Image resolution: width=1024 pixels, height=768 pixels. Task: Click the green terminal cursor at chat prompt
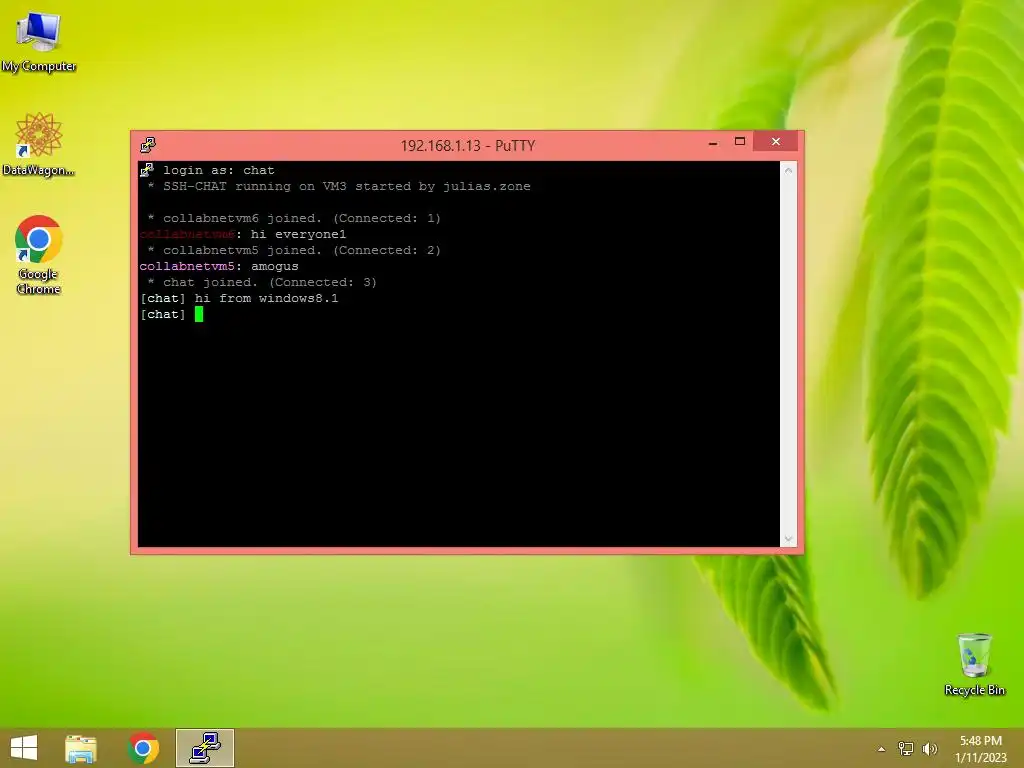click(199, 314)
